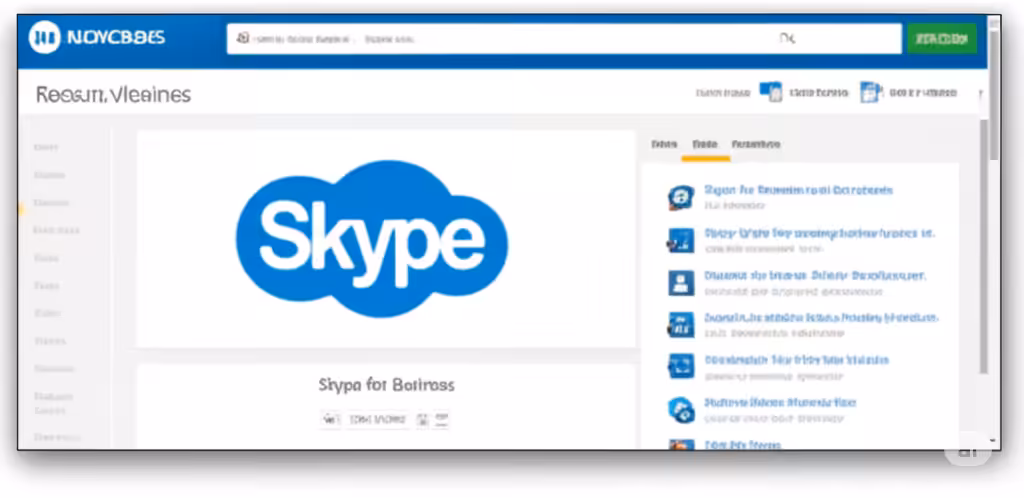
Task: Click the wide middle button under the product title
Action: [378, 420]
